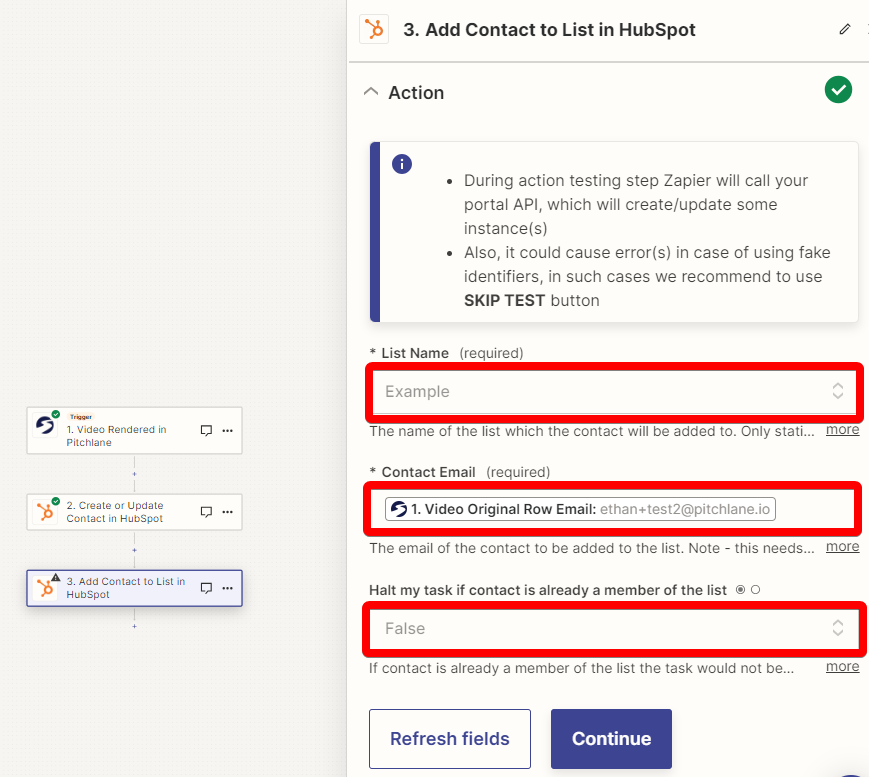Click the green checkmark status icon
The width and height of the screenshot is (869, 777).
tap(838, 90)
